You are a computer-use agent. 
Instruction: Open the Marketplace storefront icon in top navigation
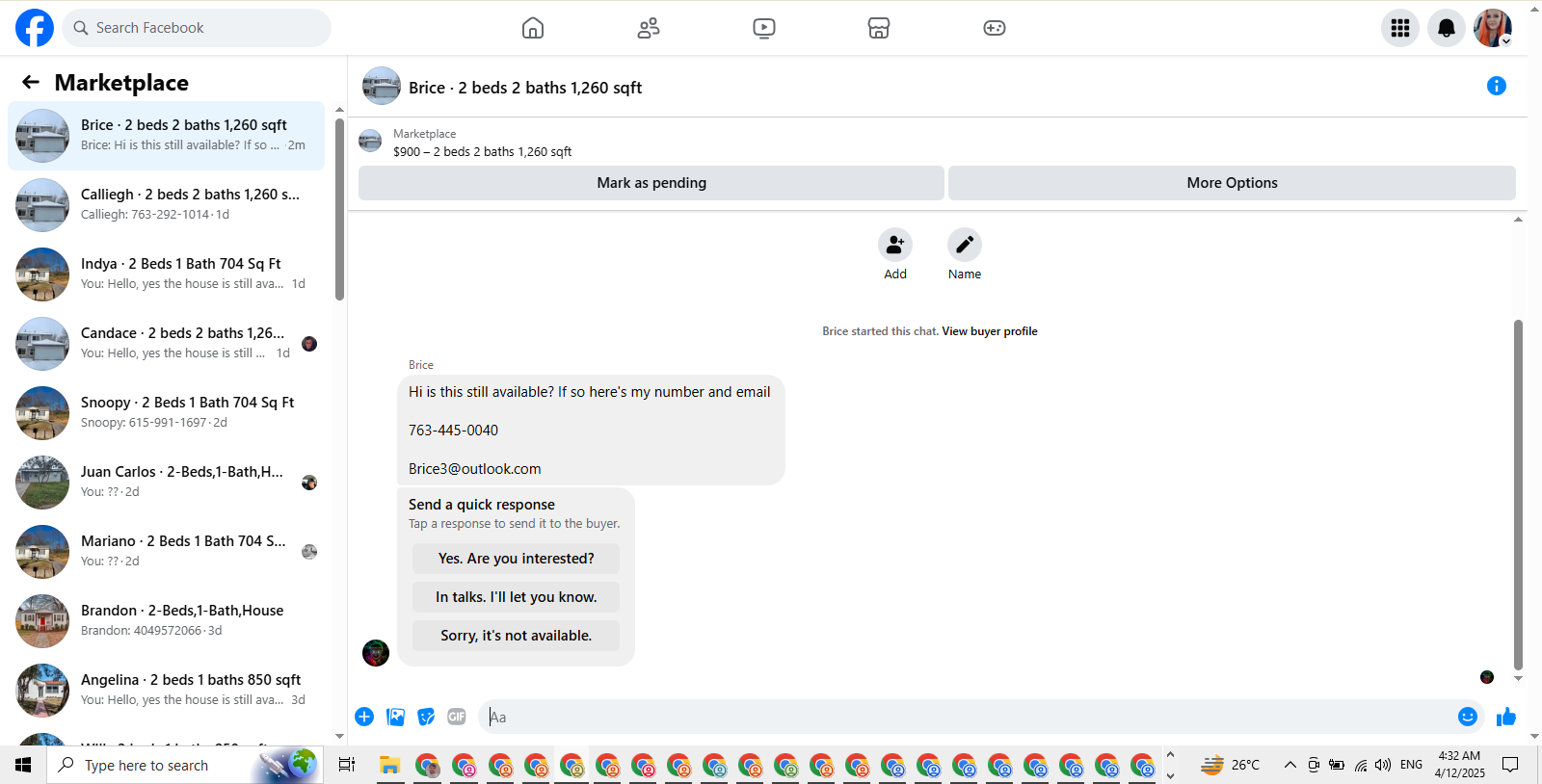879,28
